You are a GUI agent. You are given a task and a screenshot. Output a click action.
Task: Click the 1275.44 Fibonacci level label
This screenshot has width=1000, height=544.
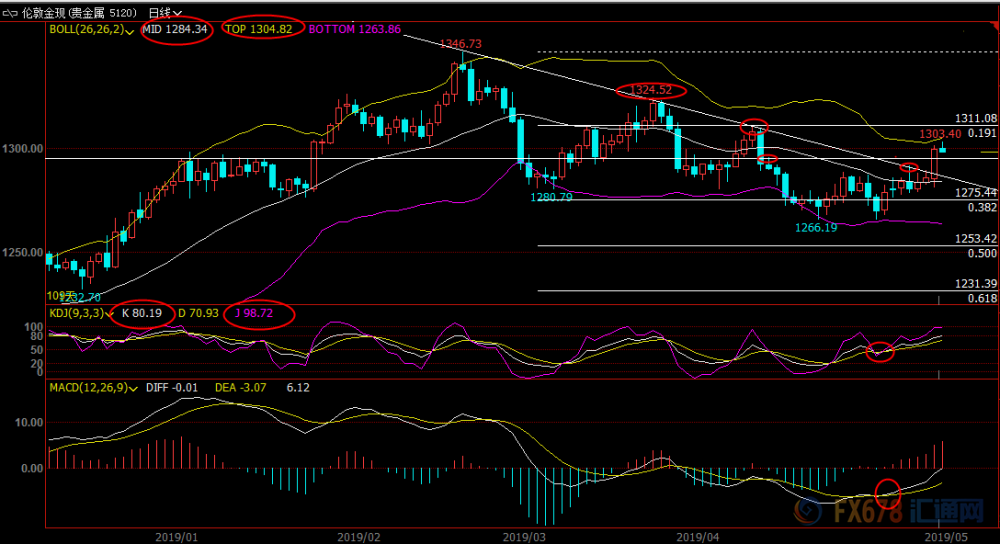pos(976,193)
